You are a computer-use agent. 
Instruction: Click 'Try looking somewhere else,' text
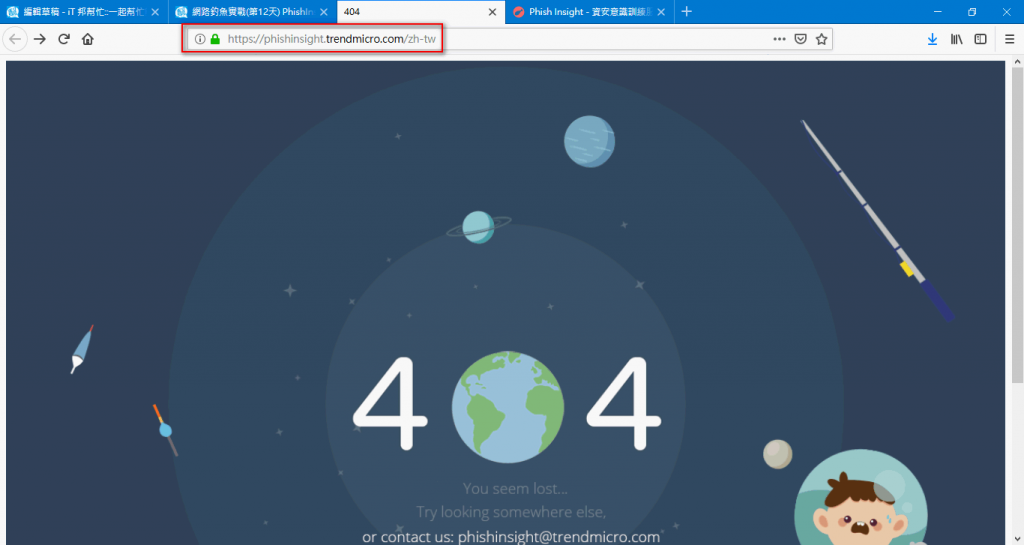tap(511, 512)
